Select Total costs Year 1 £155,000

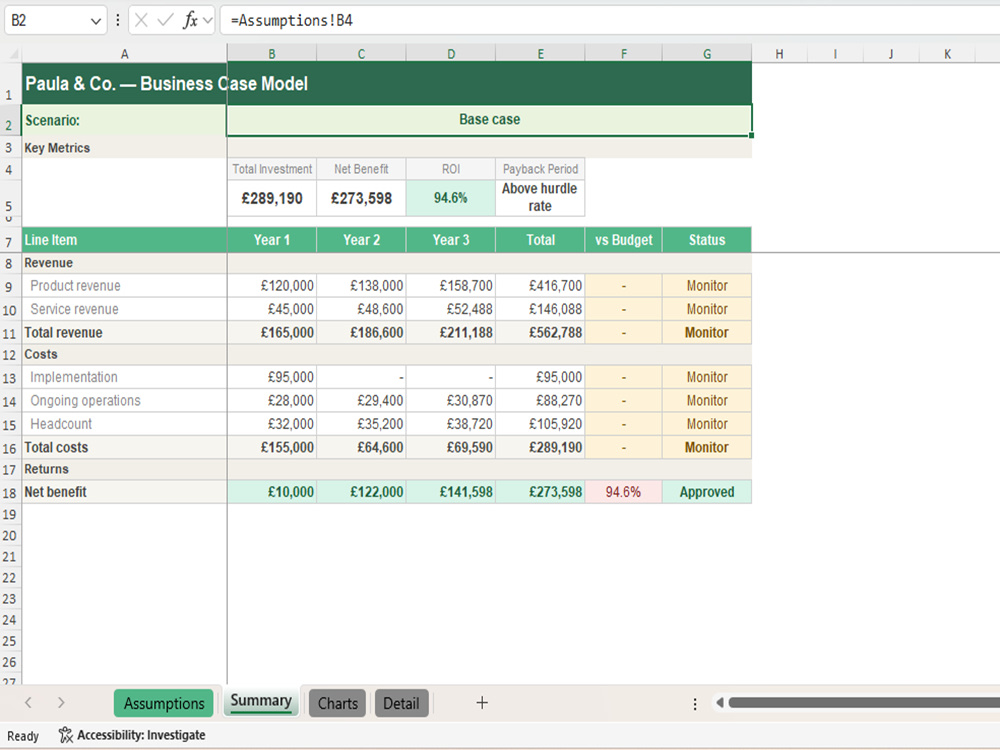pyautogui.click(x=272, y=448)
